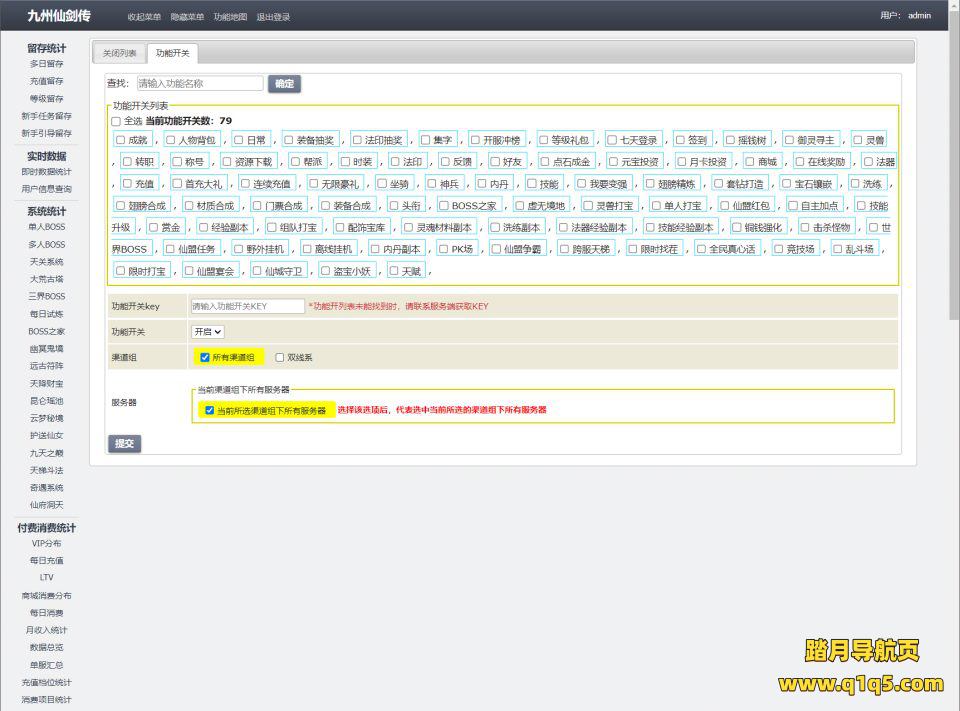Tick the 双线系 channel group checkbox

pos(280,357)
